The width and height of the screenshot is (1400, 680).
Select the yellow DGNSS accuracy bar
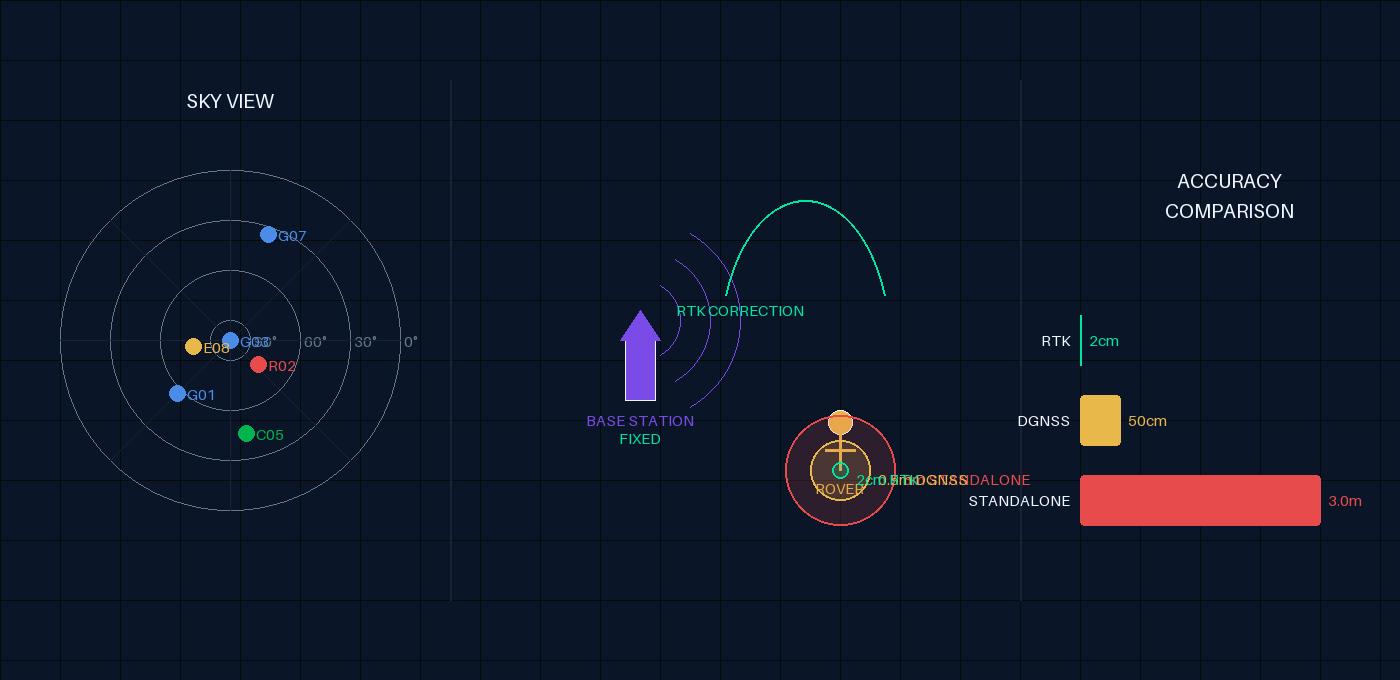[x=1100, y=420]
